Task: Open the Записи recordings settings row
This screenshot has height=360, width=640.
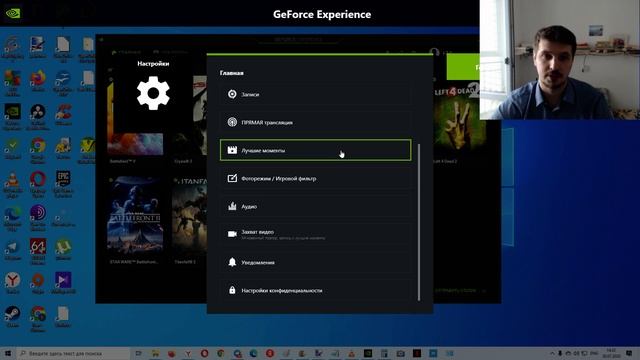Action: click(316, 94)
